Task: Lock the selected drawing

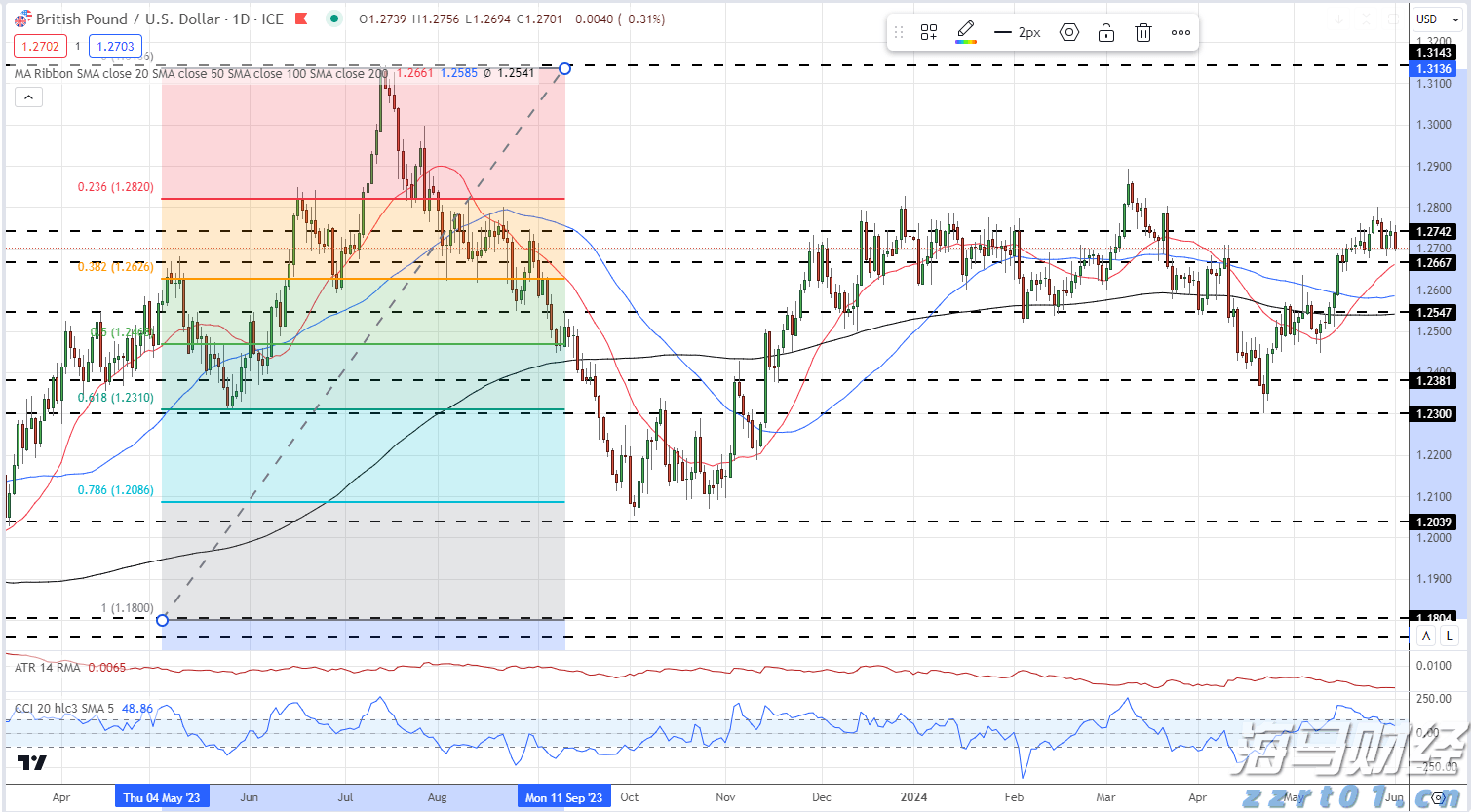Action: tap(1106, 33)
